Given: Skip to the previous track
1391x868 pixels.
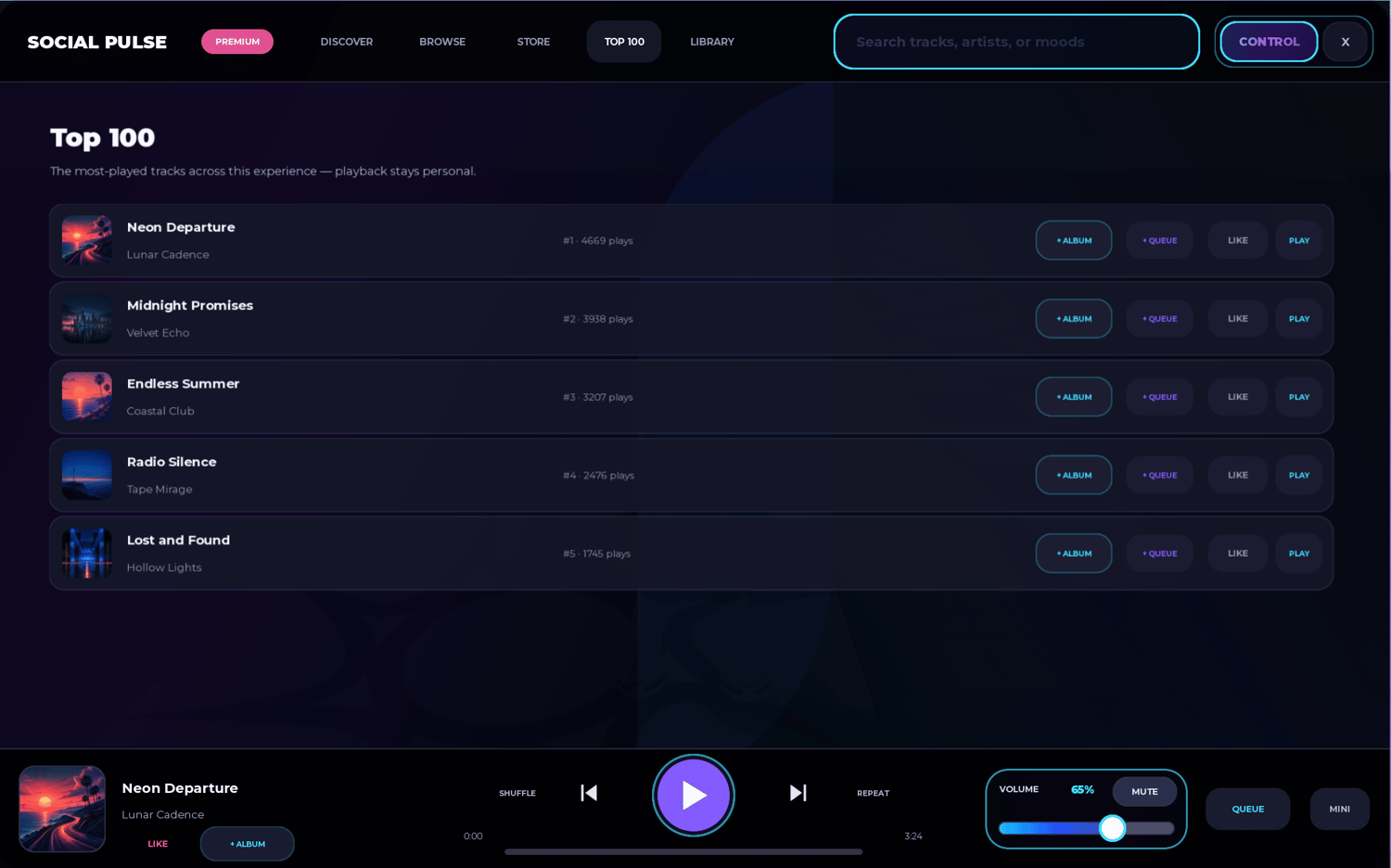Looking at the screenshot, I should click(589, 793).
